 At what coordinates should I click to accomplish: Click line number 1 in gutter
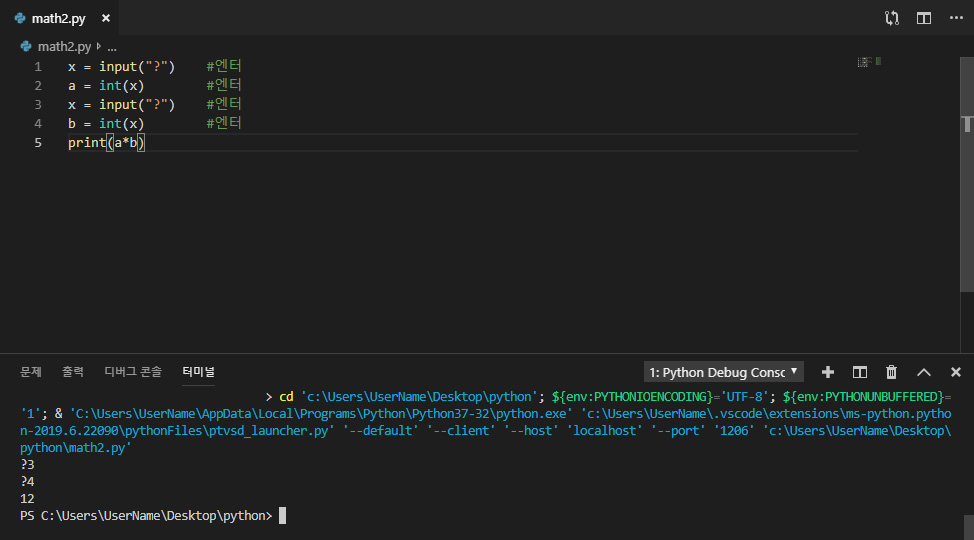point(38,66)
